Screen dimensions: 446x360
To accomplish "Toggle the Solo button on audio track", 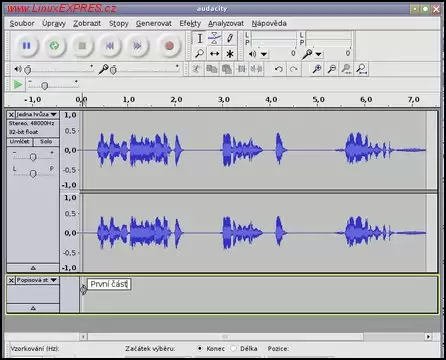I will pyautogui.click(x=46, y=142).
